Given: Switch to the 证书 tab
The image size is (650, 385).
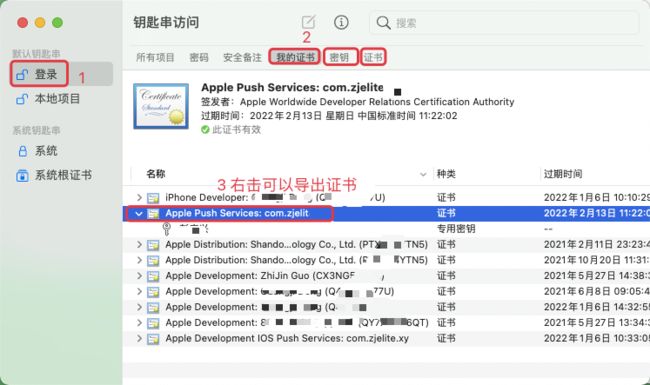Looking at the screenshot, I should (x=373, y=57).
